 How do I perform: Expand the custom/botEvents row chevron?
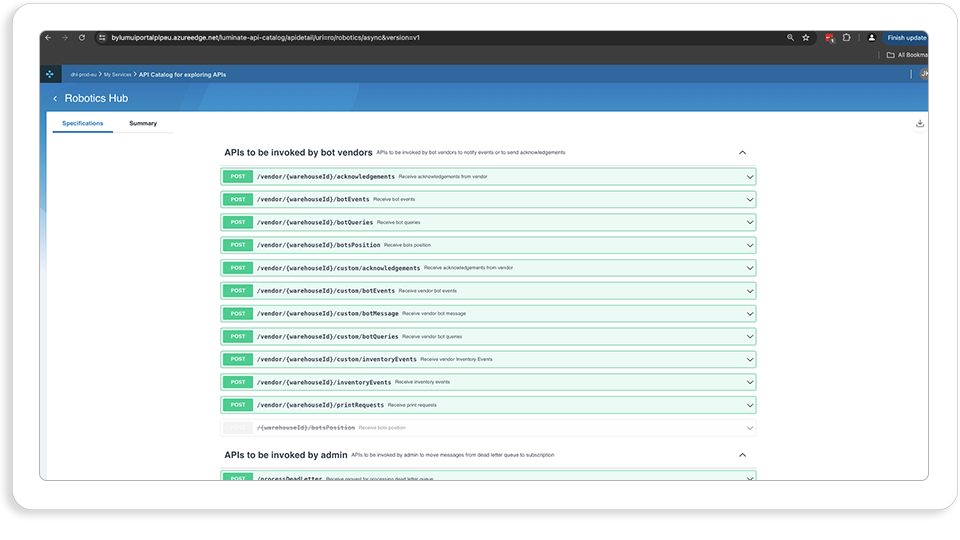pyautogui.click(x=749, y=291)
